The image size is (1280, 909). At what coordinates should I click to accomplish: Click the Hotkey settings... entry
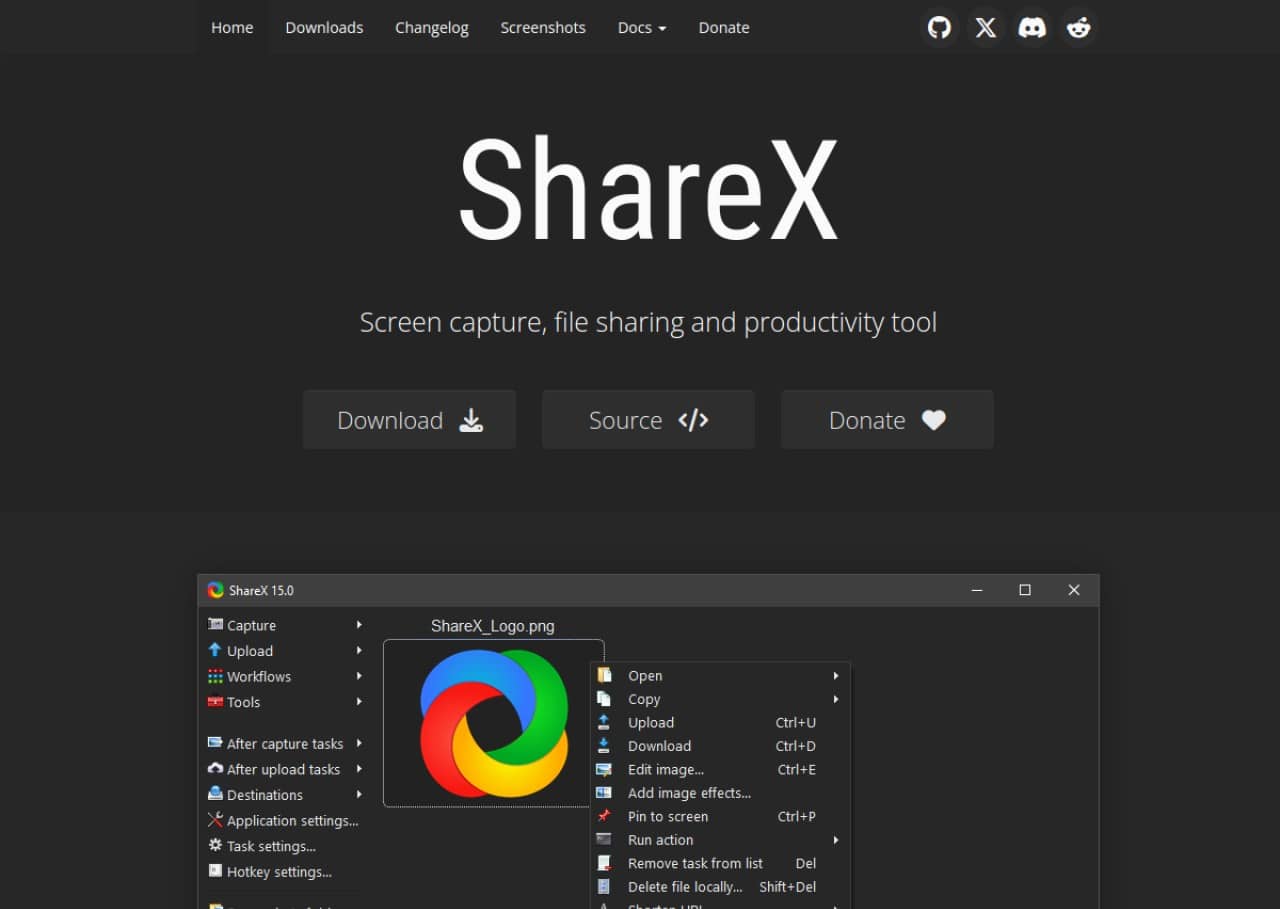pyautogui.click(x=279, y=871)
